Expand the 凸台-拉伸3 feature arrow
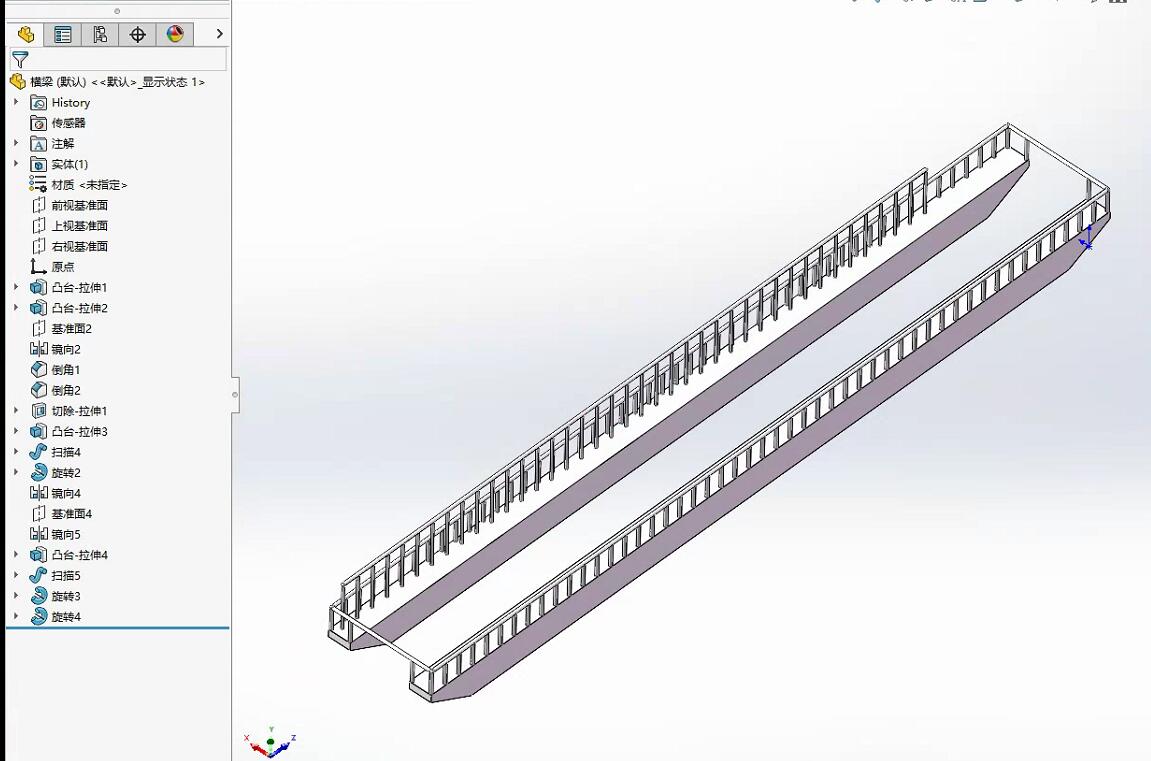The height and width of the screenshot is (761, 1151). pos(16,431)
